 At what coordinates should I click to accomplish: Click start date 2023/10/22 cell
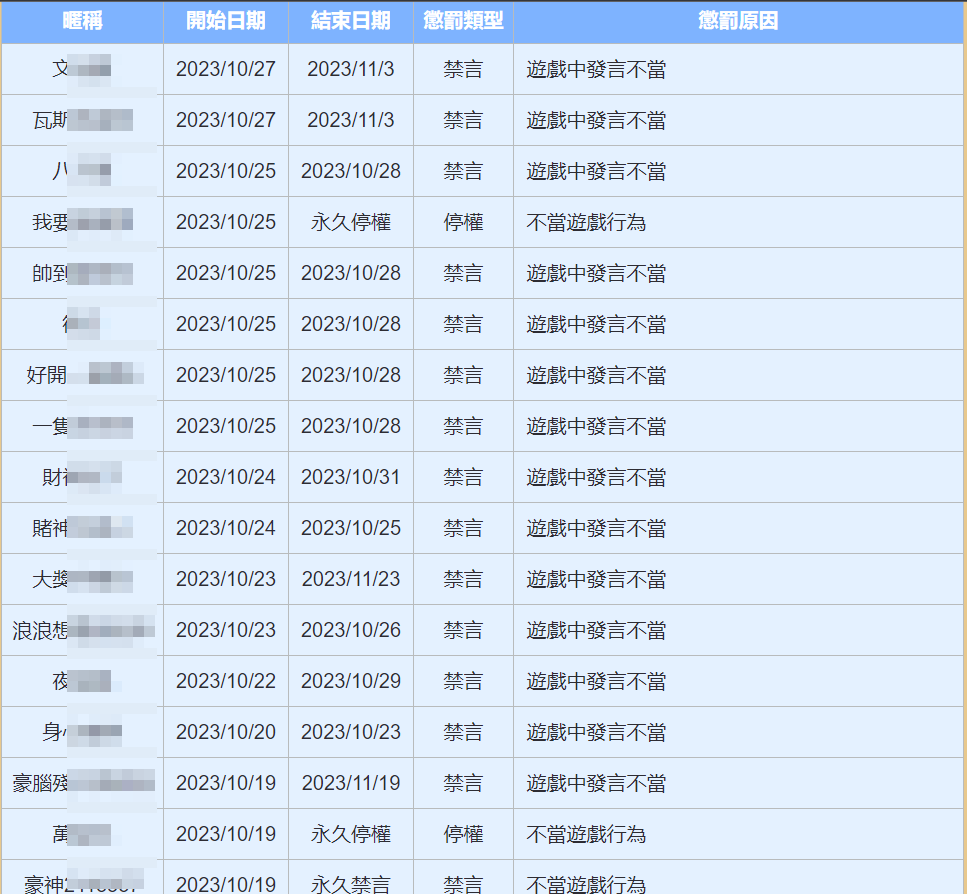[226, 681]
